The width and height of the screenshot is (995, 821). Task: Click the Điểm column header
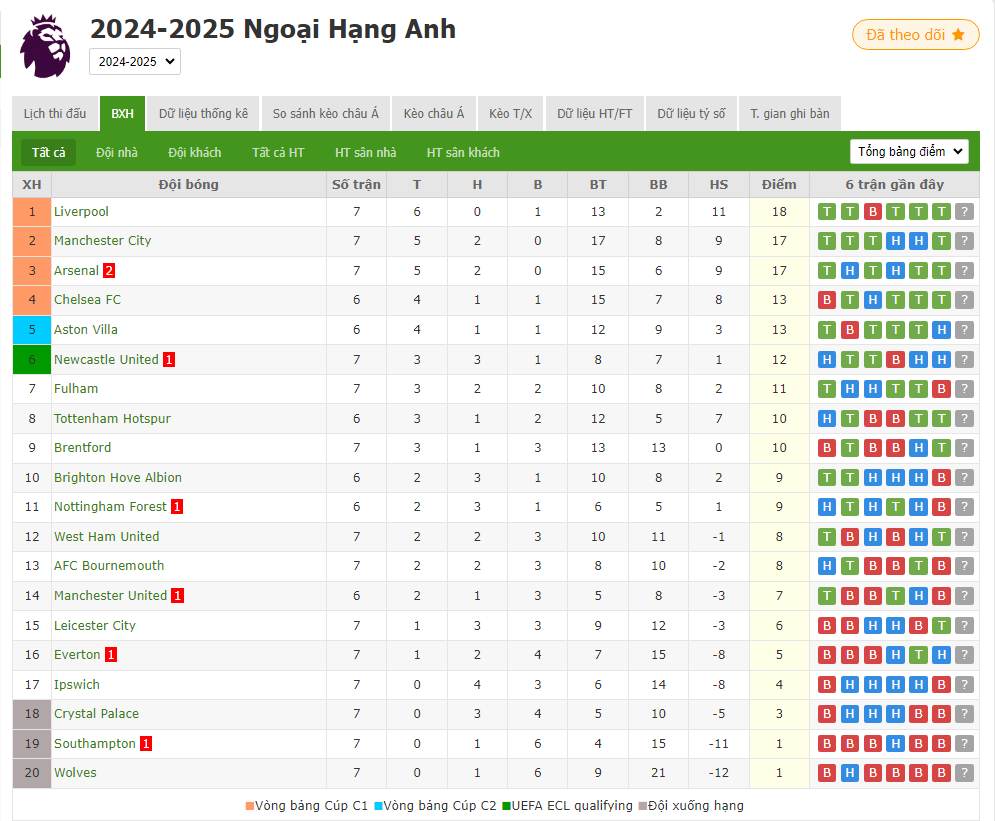(779, 184)
